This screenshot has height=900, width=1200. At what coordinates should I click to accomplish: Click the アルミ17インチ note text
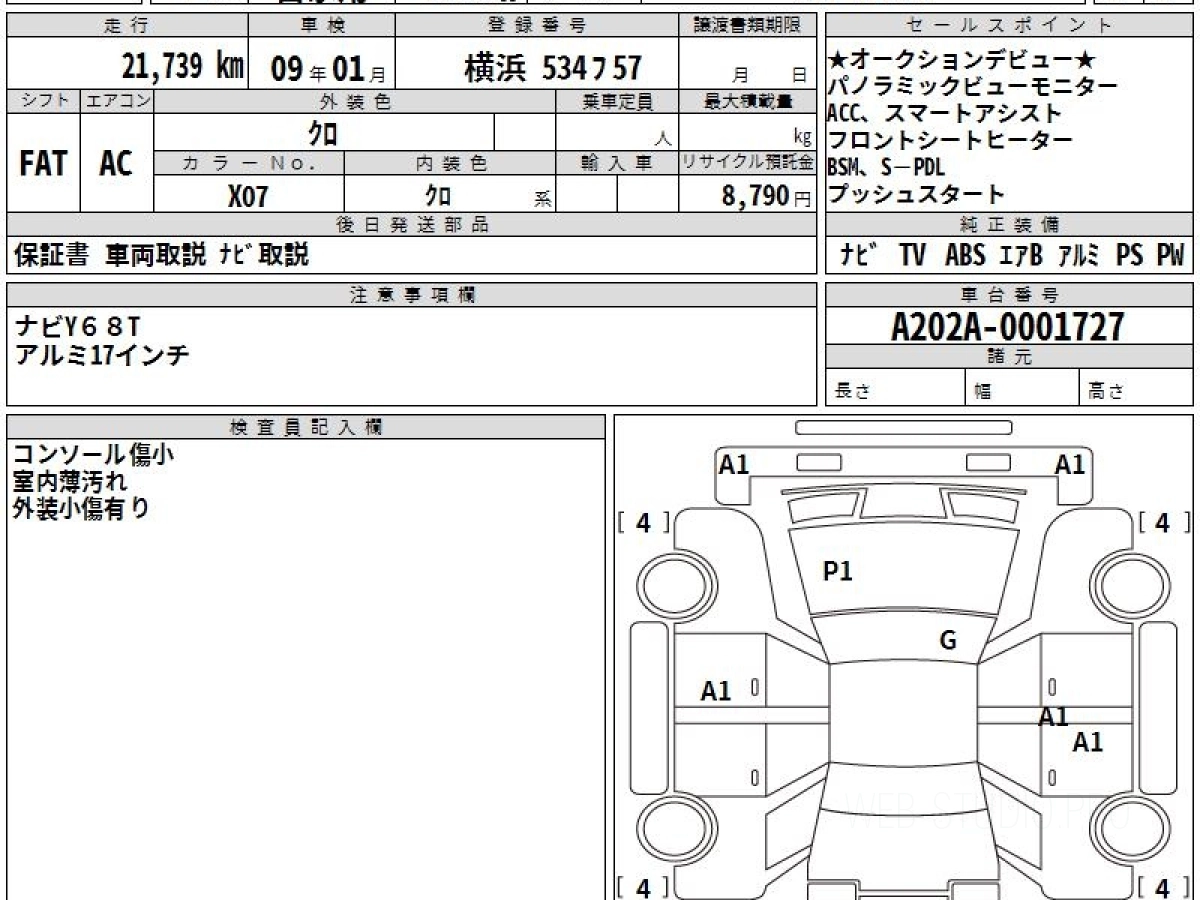click(x=102, y=353)
